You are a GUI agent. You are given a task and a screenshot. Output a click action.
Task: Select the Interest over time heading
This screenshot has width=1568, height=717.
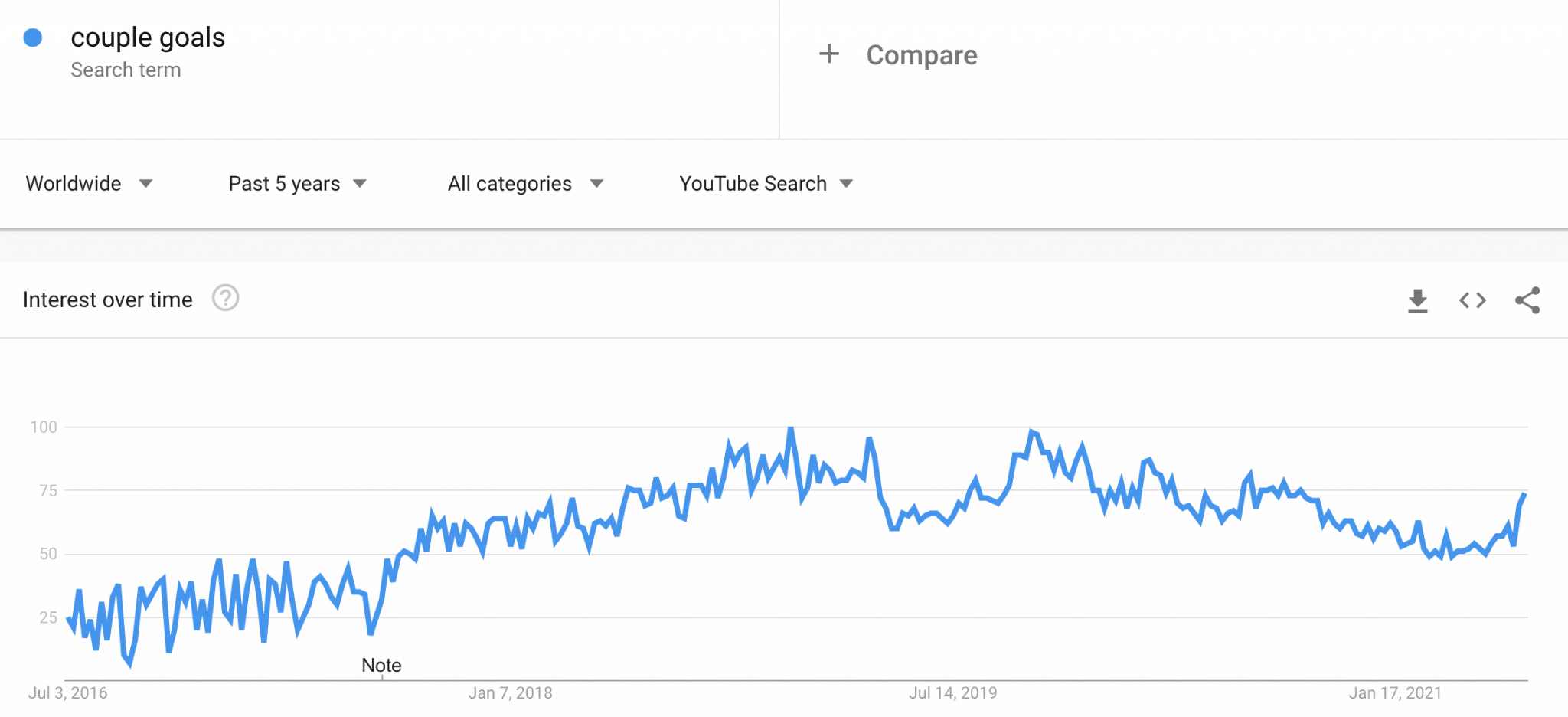tap(108, 299)
